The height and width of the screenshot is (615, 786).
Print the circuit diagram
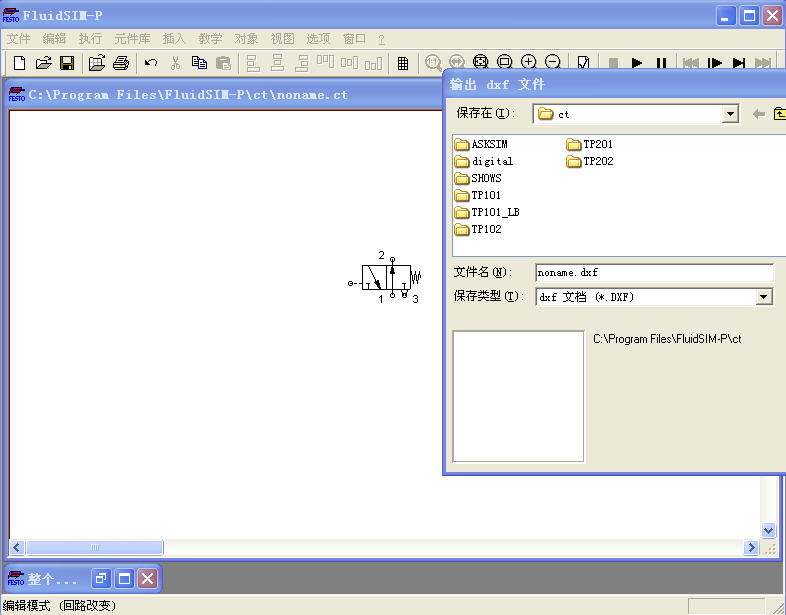click(121, 63)
